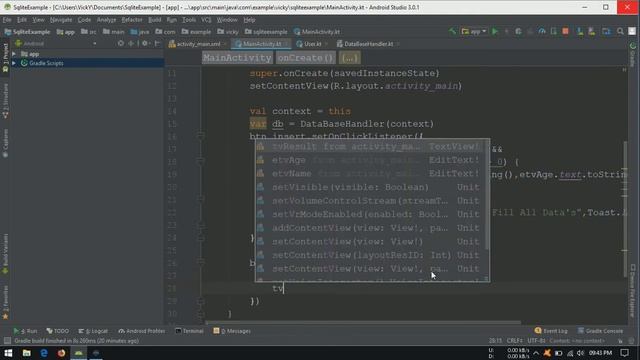Click SqliteExample breadcrumb in navigation bar
The image size is (640, 360).
coord(27,32)
